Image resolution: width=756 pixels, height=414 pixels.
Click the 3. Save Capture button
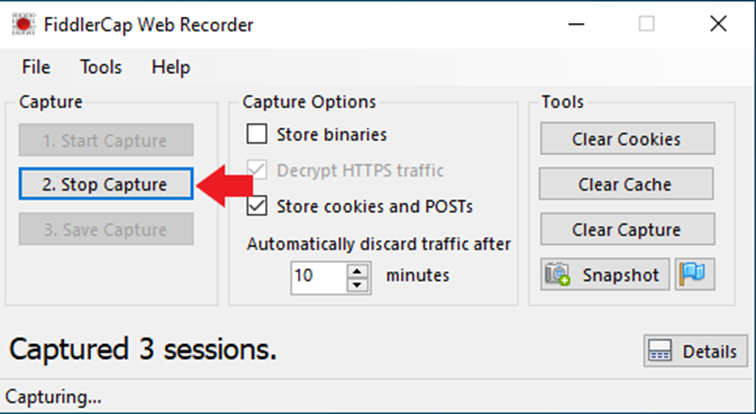(106, 229)
